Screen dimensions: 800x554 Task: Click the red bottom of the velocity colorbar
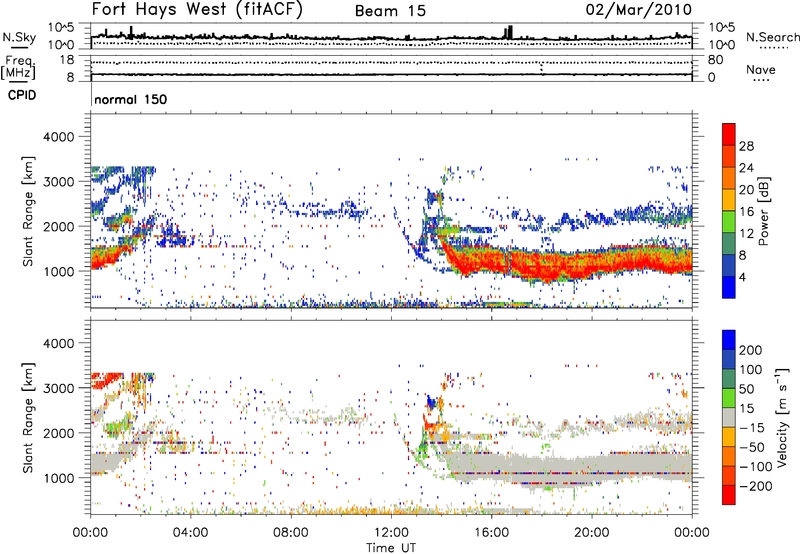click(x=729, y=495)
